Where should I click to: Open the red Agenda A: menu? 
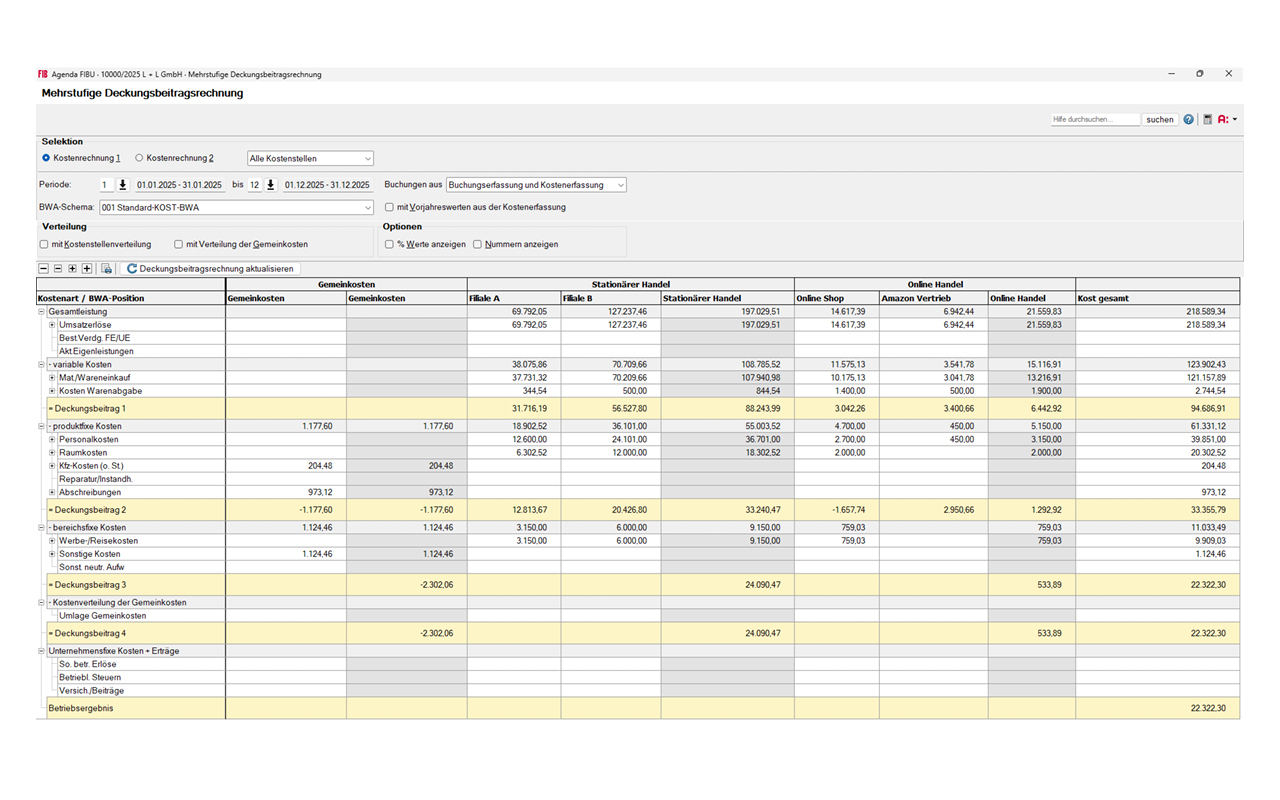tap(1226, 119)
